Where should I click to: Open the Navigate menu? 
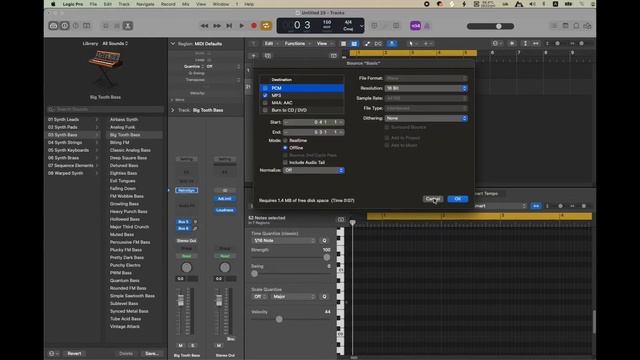pos(145,4)
